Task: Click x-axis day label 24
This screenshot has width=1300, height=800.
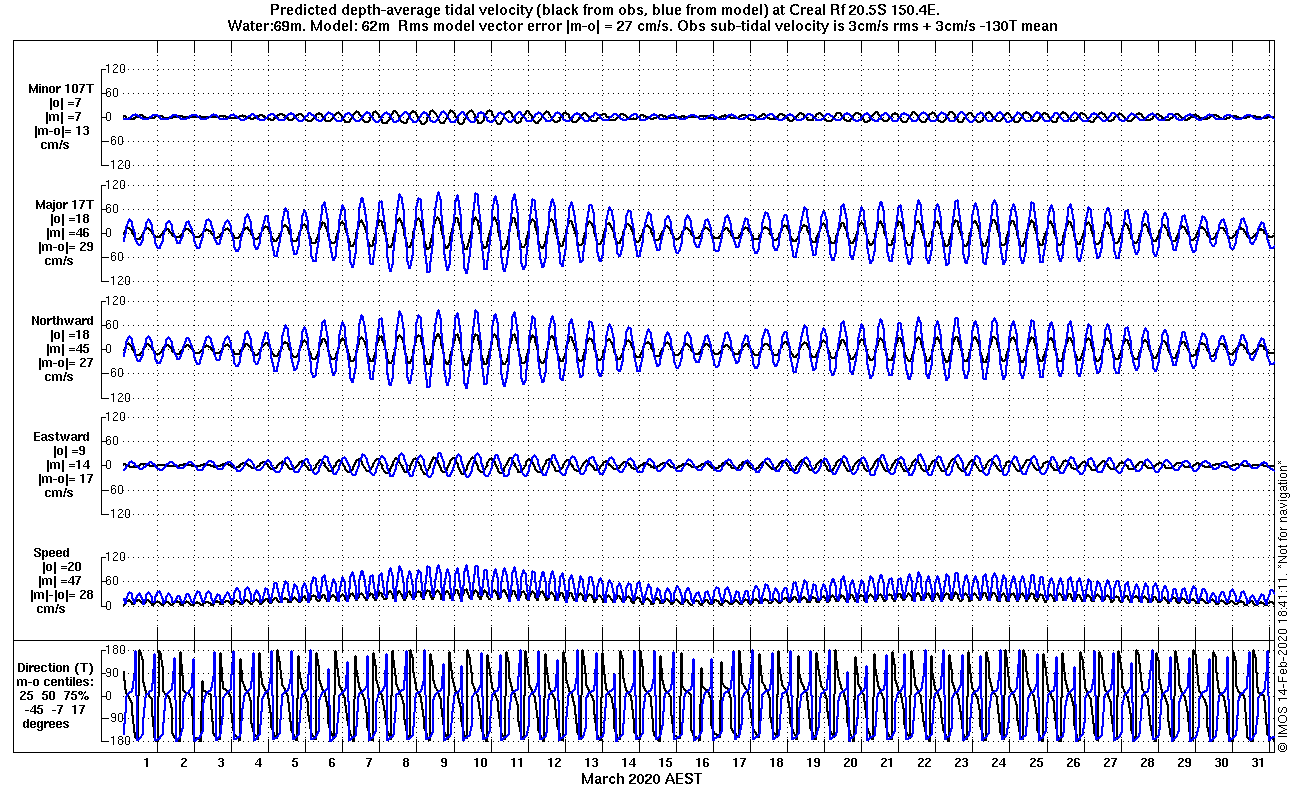Action: pos(997,763)
